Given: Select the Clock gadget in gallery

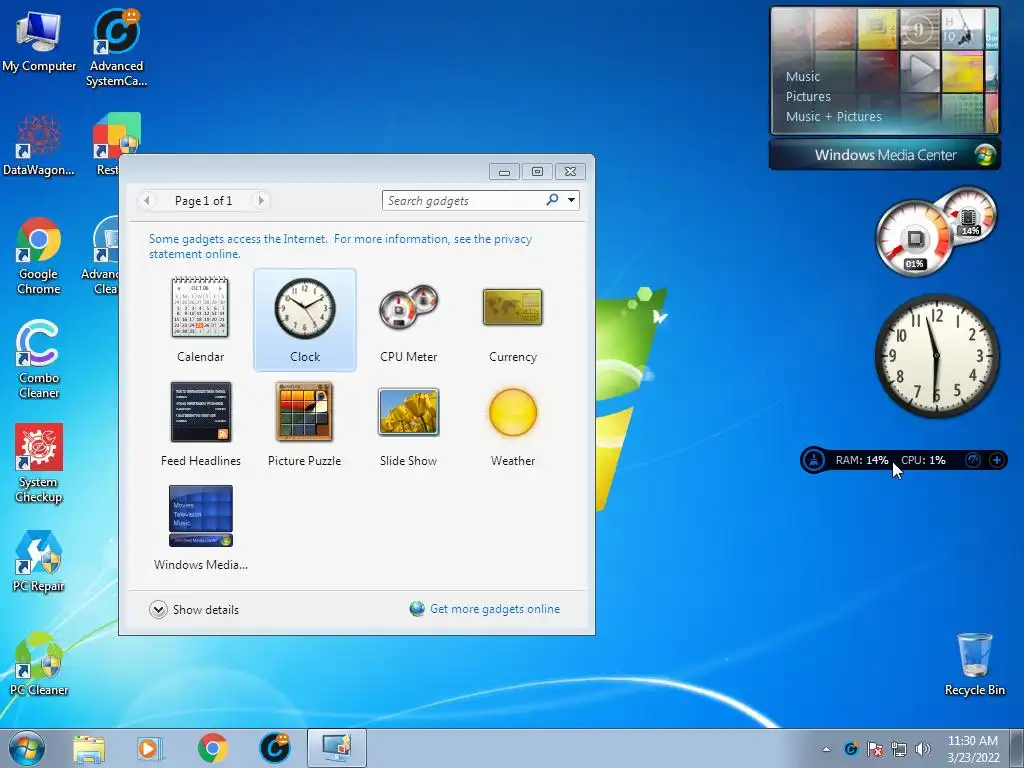Looking at the screenshot, I should (x=304, y=319).
